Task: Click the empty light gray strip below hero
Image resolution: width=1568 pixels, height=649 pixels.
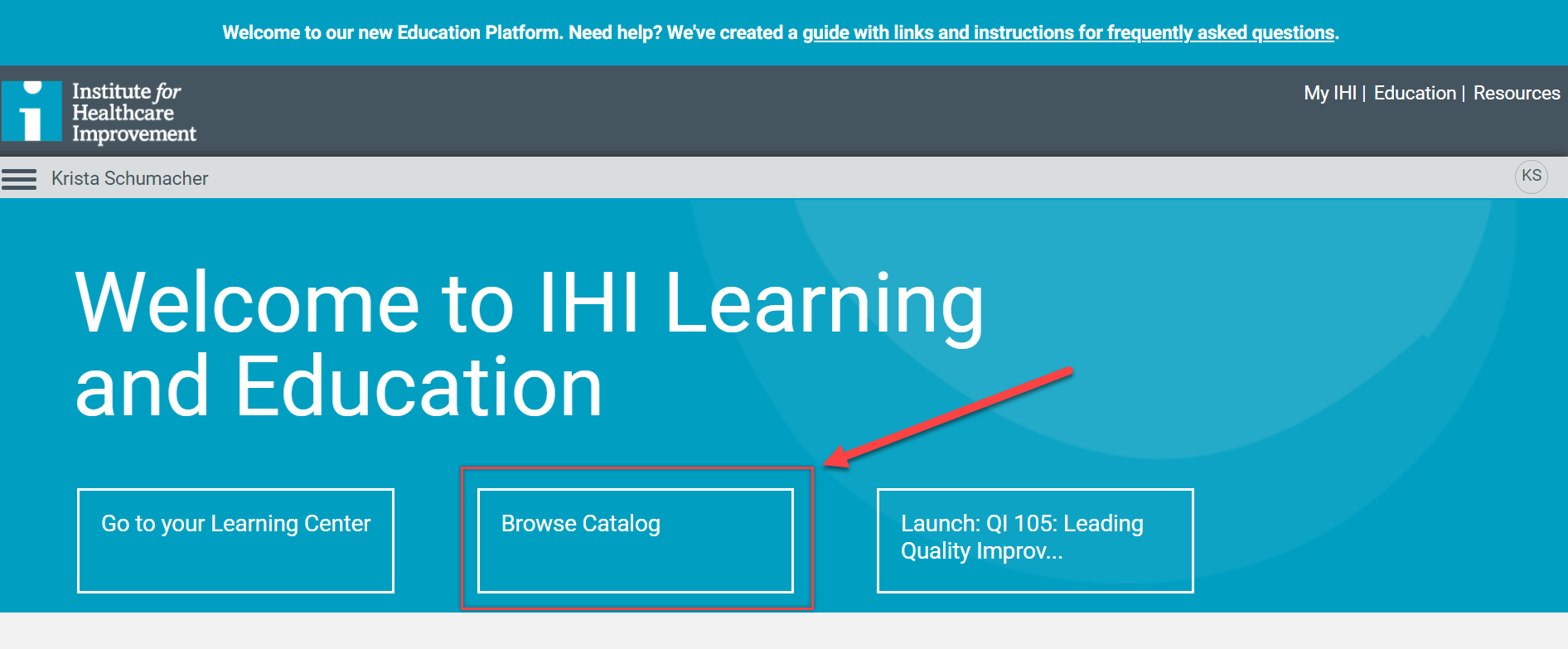Action: pos(784,631)
